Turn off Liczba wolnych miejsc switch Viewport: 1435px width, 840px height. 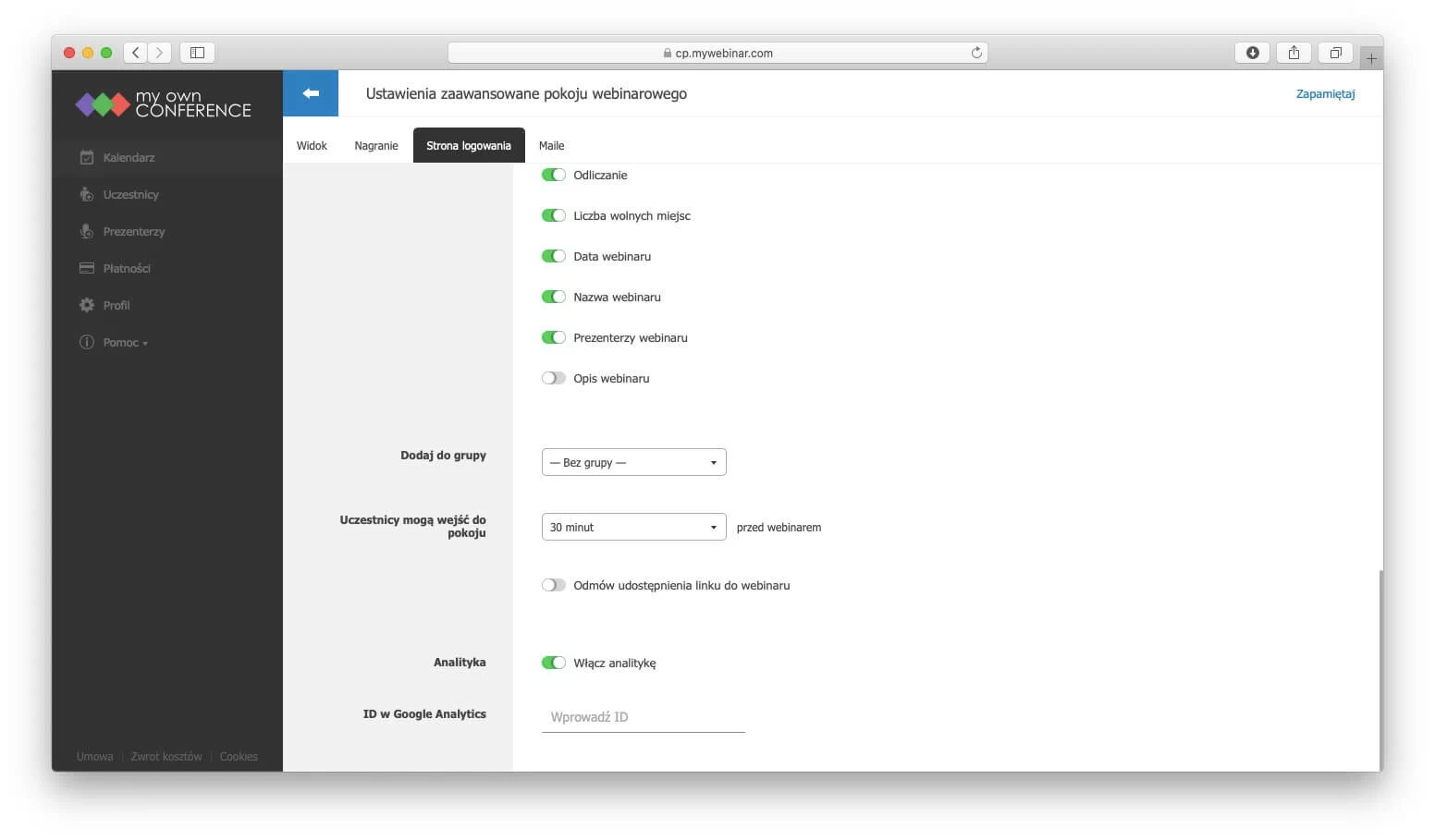click(554, 215)
